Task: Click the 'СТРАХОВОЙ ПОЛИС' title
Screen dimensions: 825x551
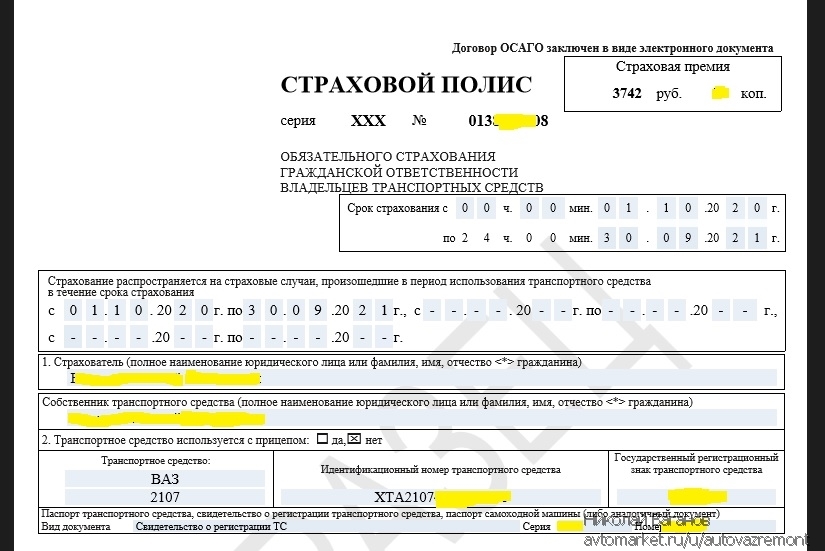Action: coord(406,85)
